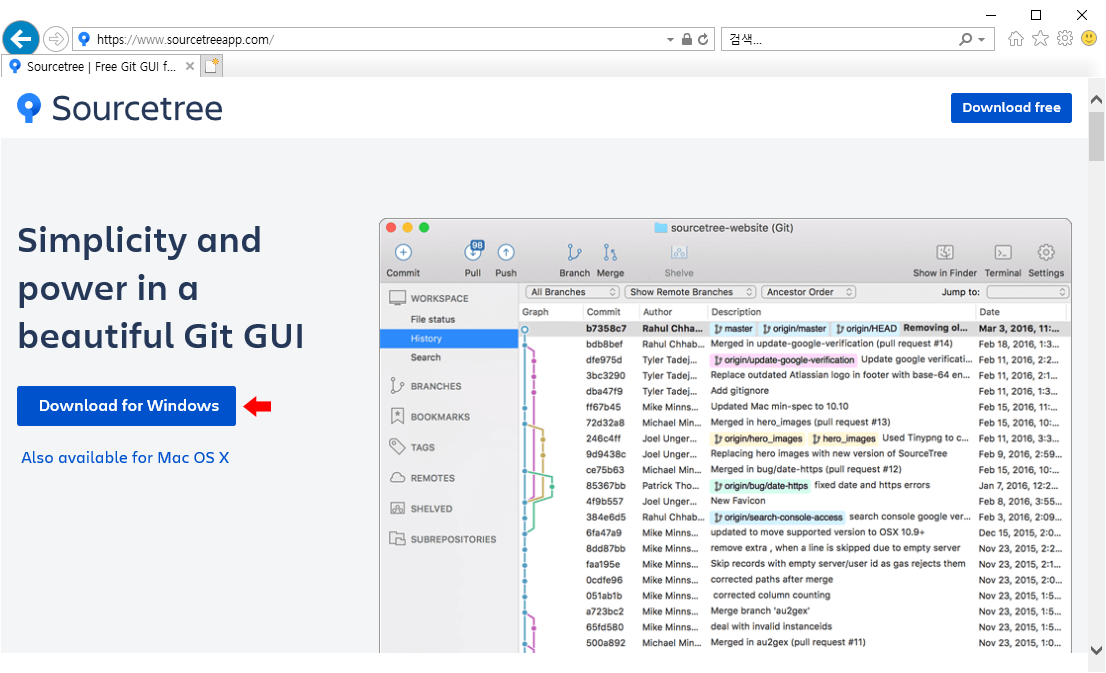Expand TAGS section in sidebar
1106x673 pixels.
pos(423,447)
